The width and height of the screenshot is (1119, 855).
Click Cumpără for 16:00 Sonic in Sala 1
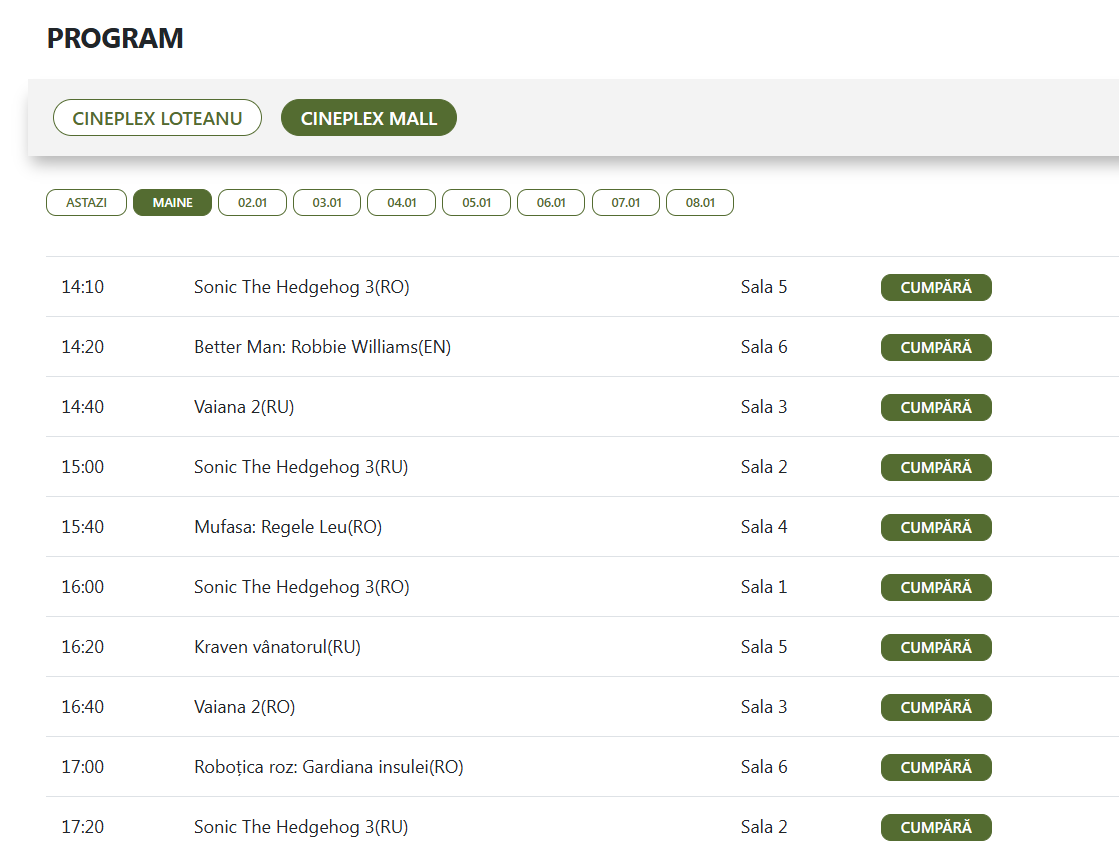coord(936,587)
